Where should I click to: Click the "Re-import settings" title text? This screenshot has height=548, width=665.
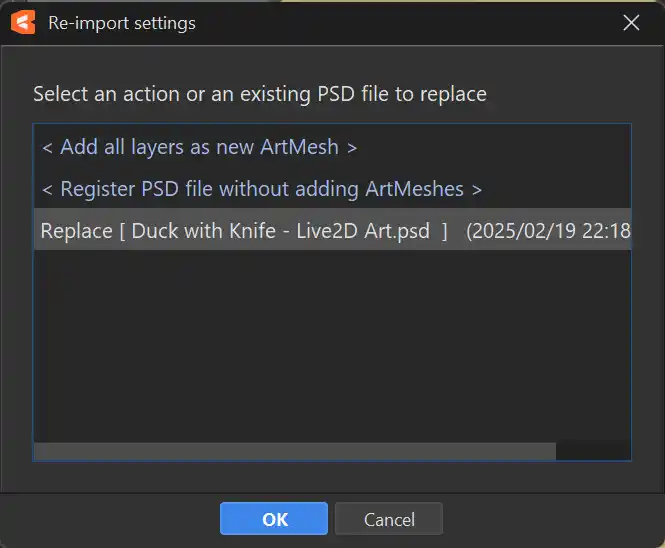coord(122,22)
